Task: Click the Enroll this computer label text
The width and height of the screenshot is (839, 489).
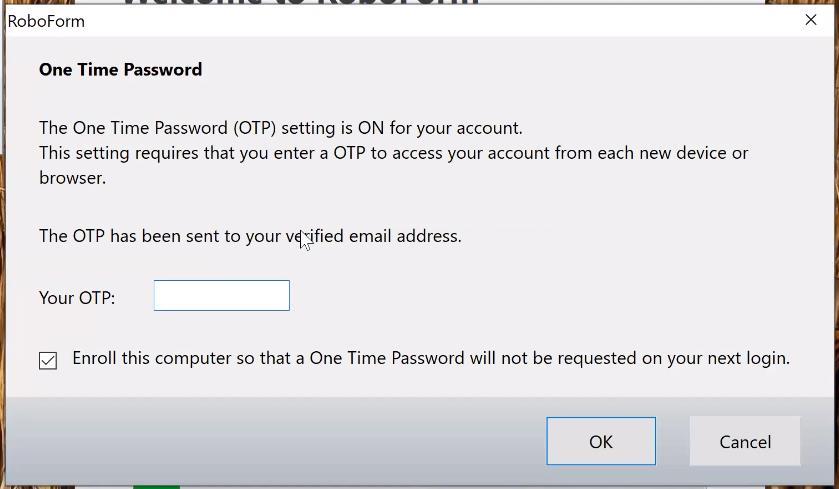Action: 430,358
